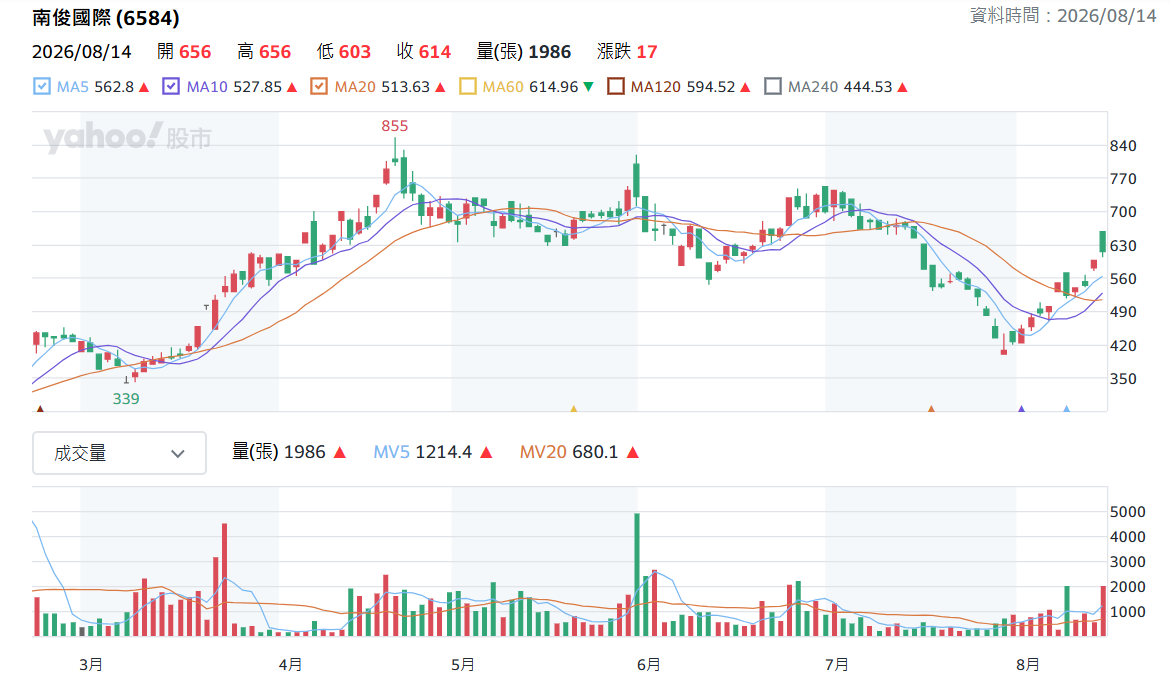Click the MA120 value 594.52
The image size is (1170, 683).
click(710, 87)
